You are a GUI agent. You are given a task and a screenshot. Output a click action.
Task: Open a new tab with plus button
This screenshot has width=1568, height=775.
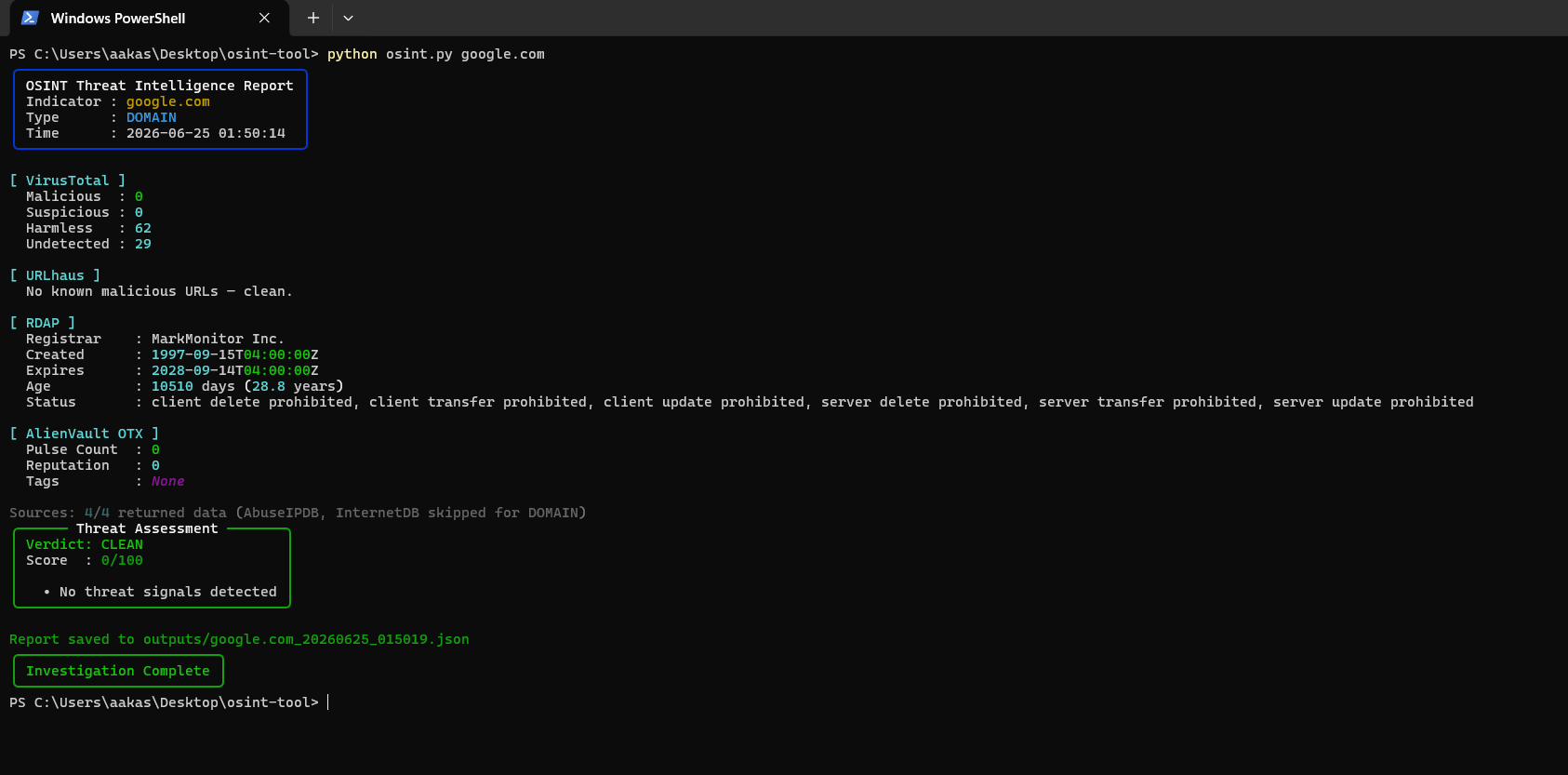(x=313, y=18)
